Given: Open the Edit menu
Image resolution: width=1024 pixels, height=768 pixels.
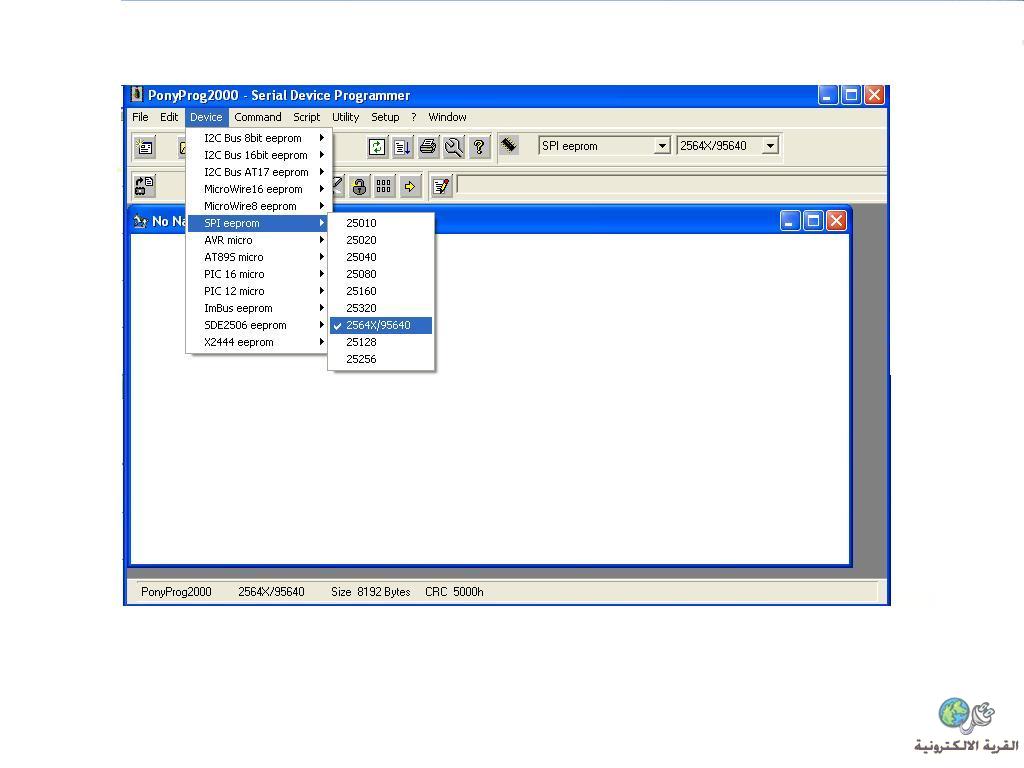Looking at the screenshot, I should [x=168, y=117].
